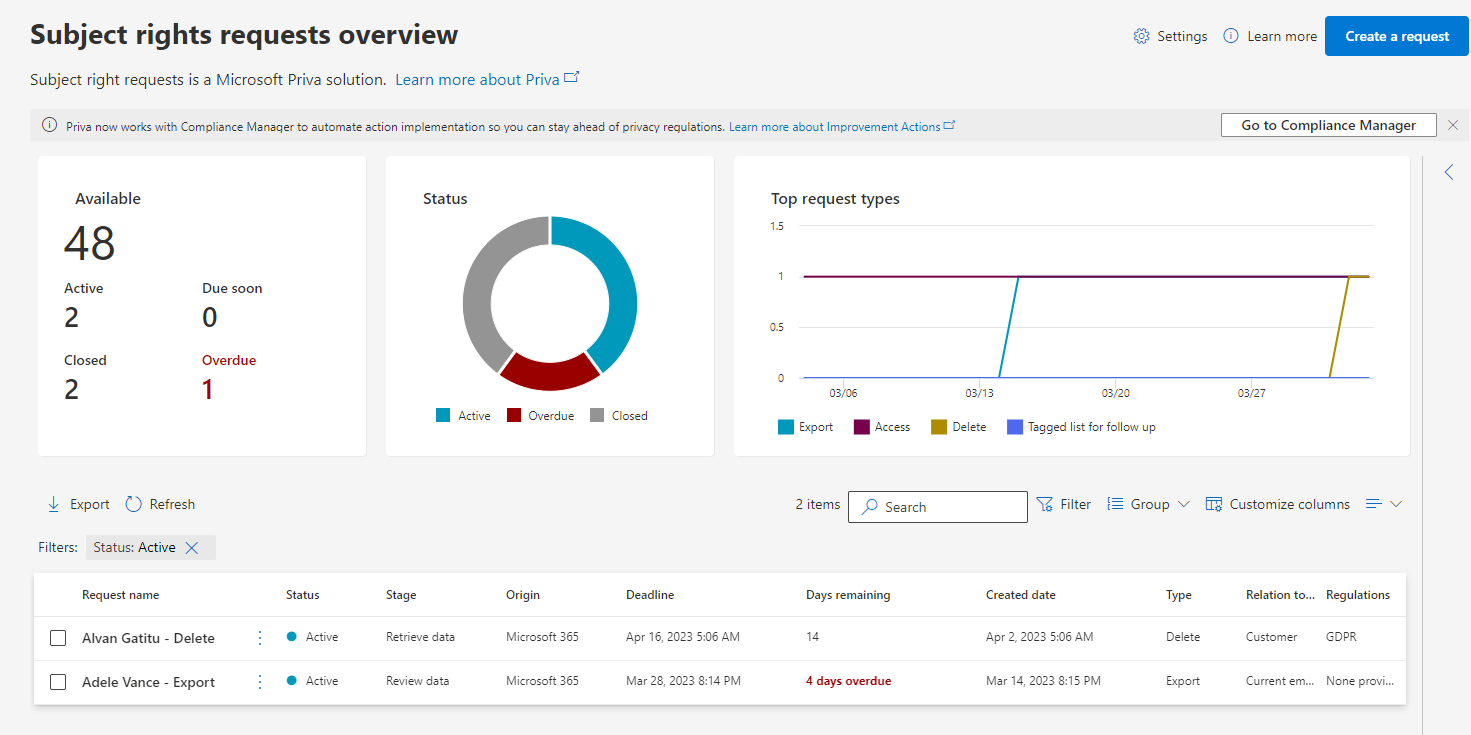
Task: Select the Alvan Gatitu - Delete checkbox
Action: point(58,638)
